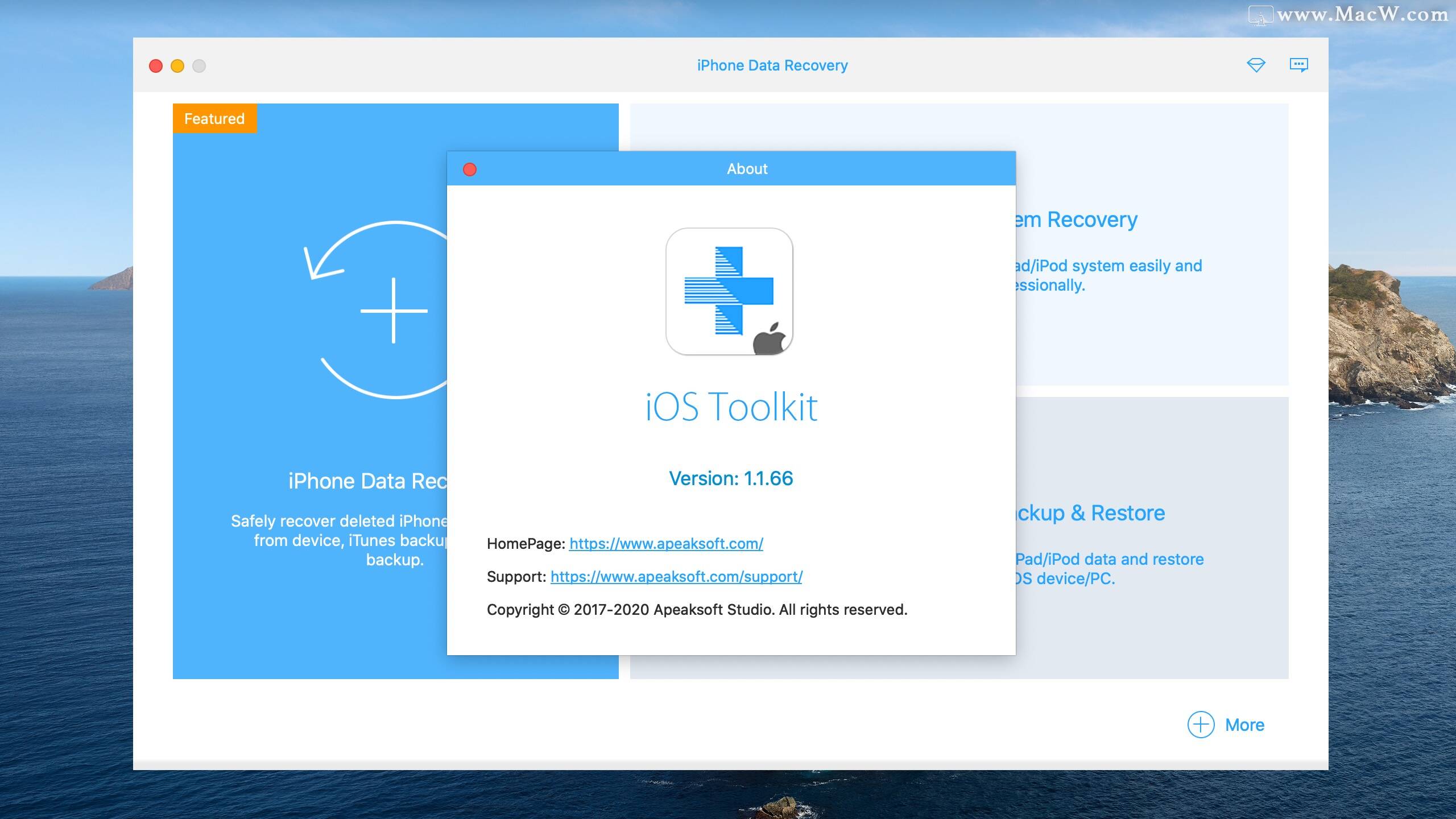Select the iPhone Data Recovery card title

[x=367, y=481]
